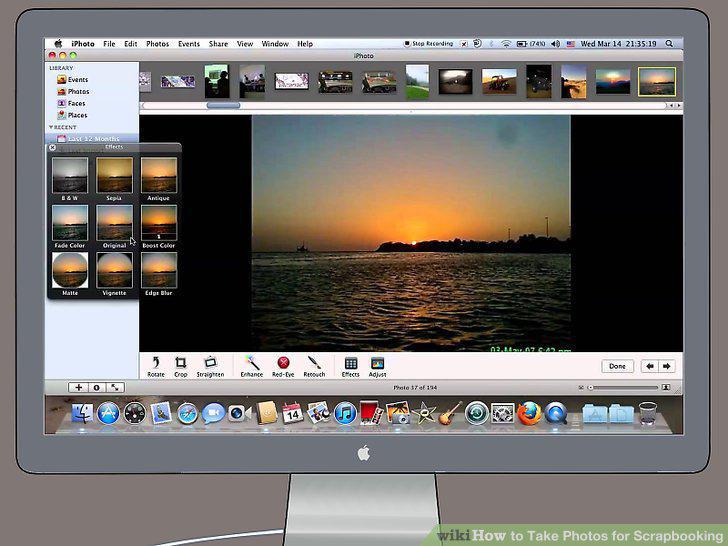Image resolution: width=728 pixels, height=546 pixels.
Task: Select the Crop tool
Action: pos(181,366)
